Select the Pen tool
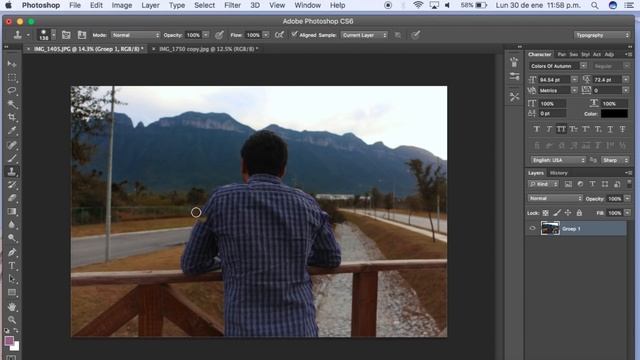Image resolution: width=640 pixels, height=360 pixels. (x=12, y=252)
